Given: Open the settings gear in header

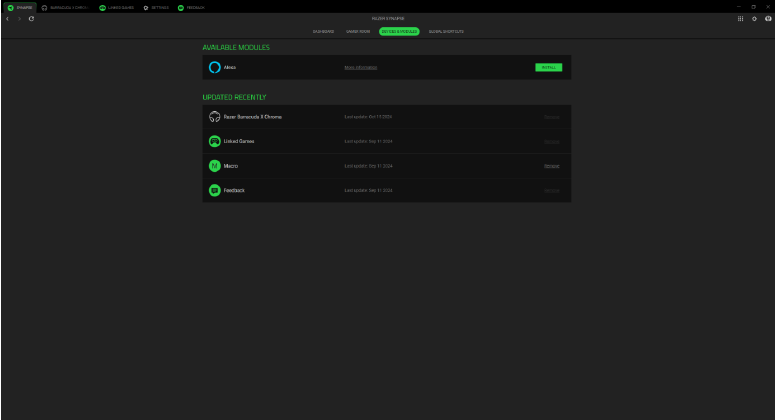Looking at the screenshot, I should [754, 19].
